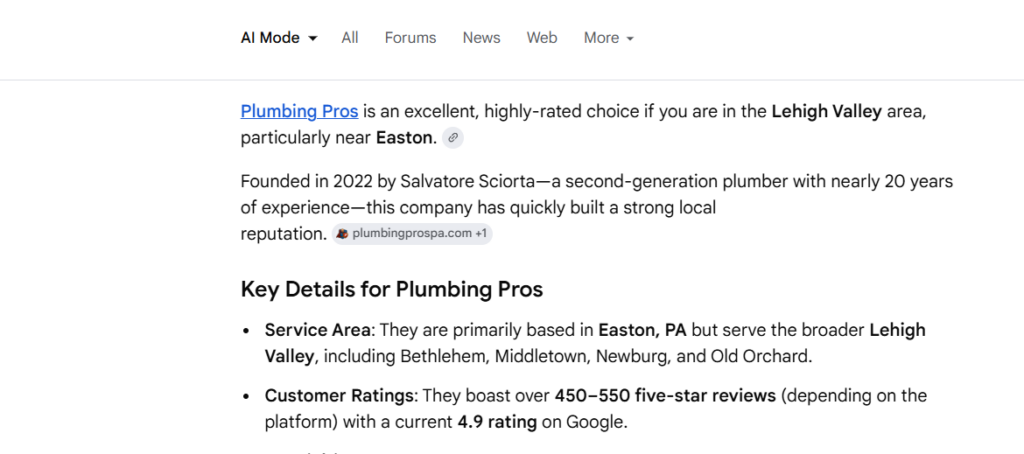Viewport: 1024px width, 454px height.
Task: Open the Forums tab
Action: (x=410, y=38)
